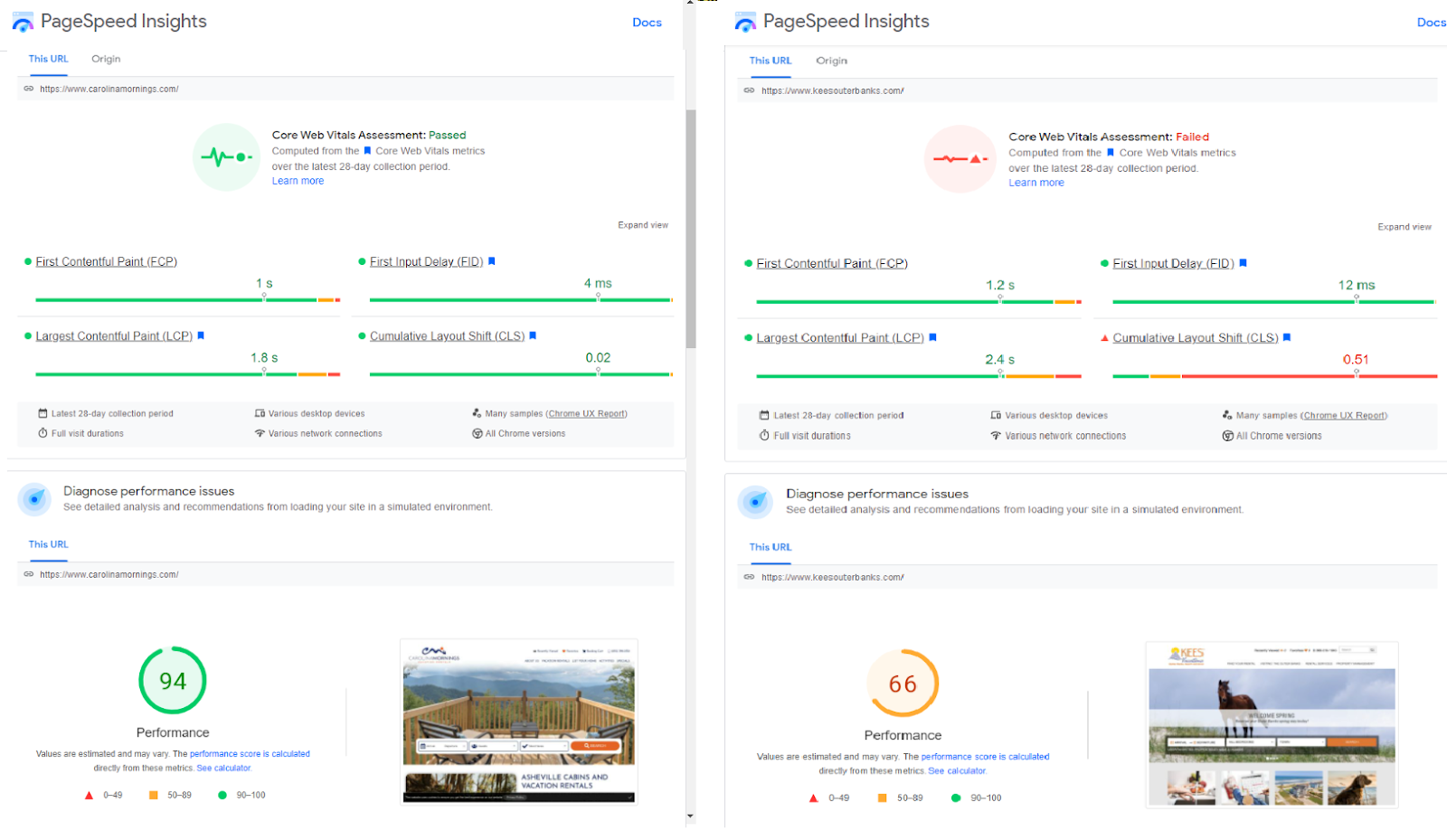Open left Largest Contentful Paint (LCP) link
The image size is (1447, 840).
114,335
